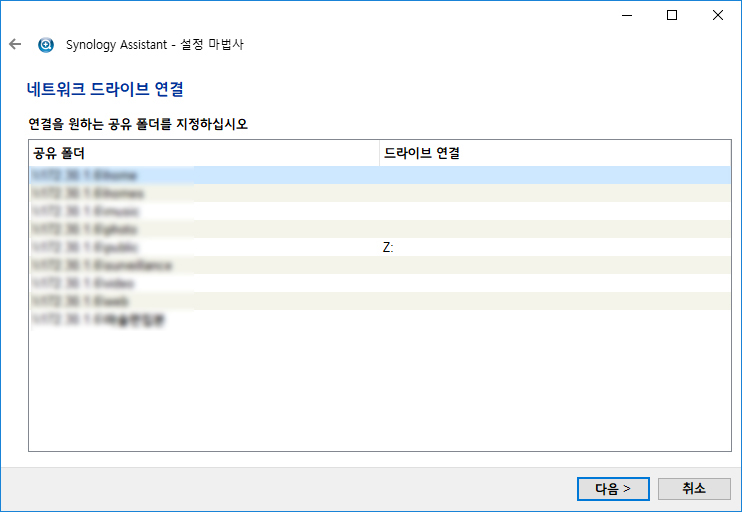Sort by the 공유 폴더 column header
The height and width of the screenshot is (512, 742).
tap(204, 153)
